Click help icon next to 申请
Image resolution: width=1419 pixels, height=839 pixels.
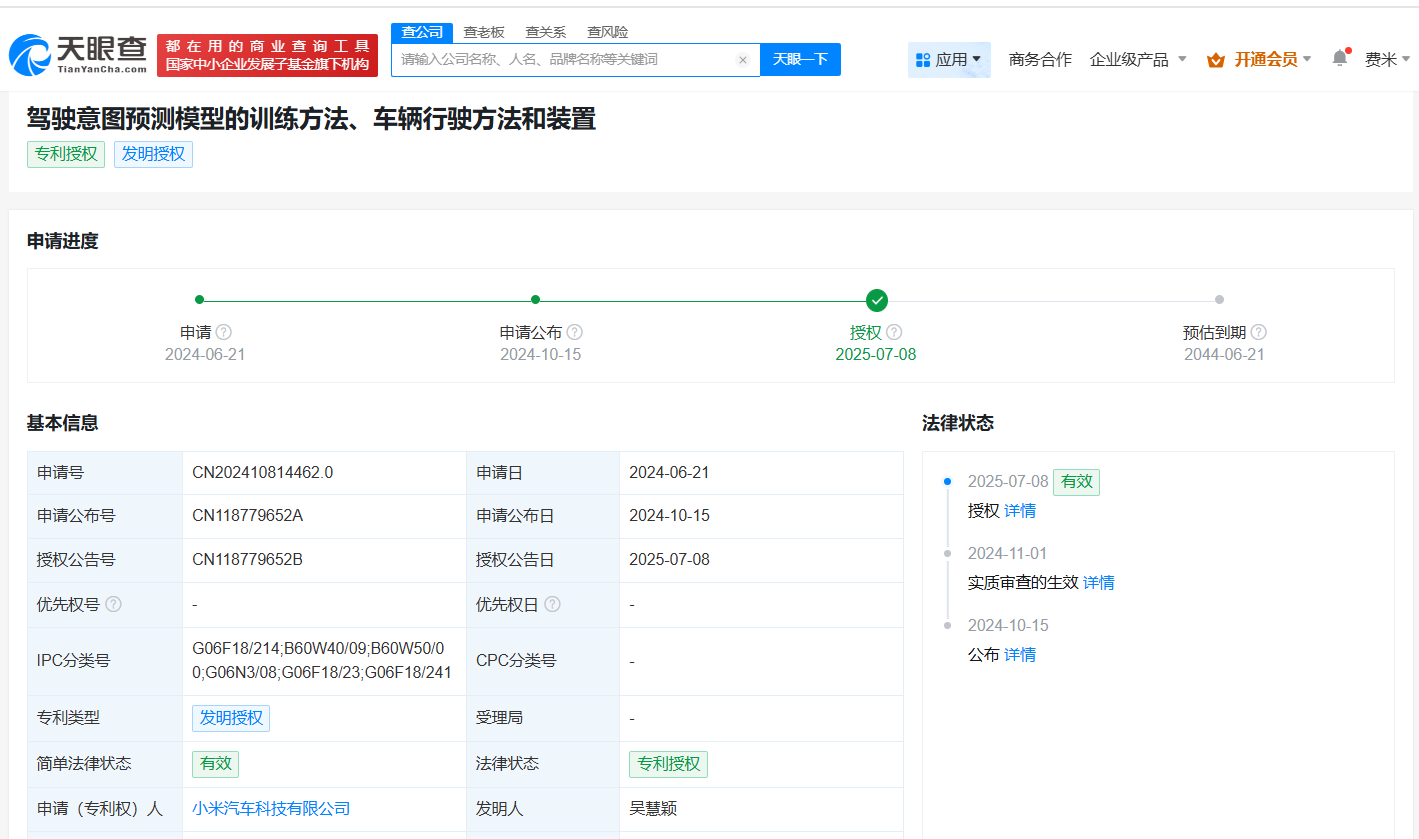click(x=224, y=332)
